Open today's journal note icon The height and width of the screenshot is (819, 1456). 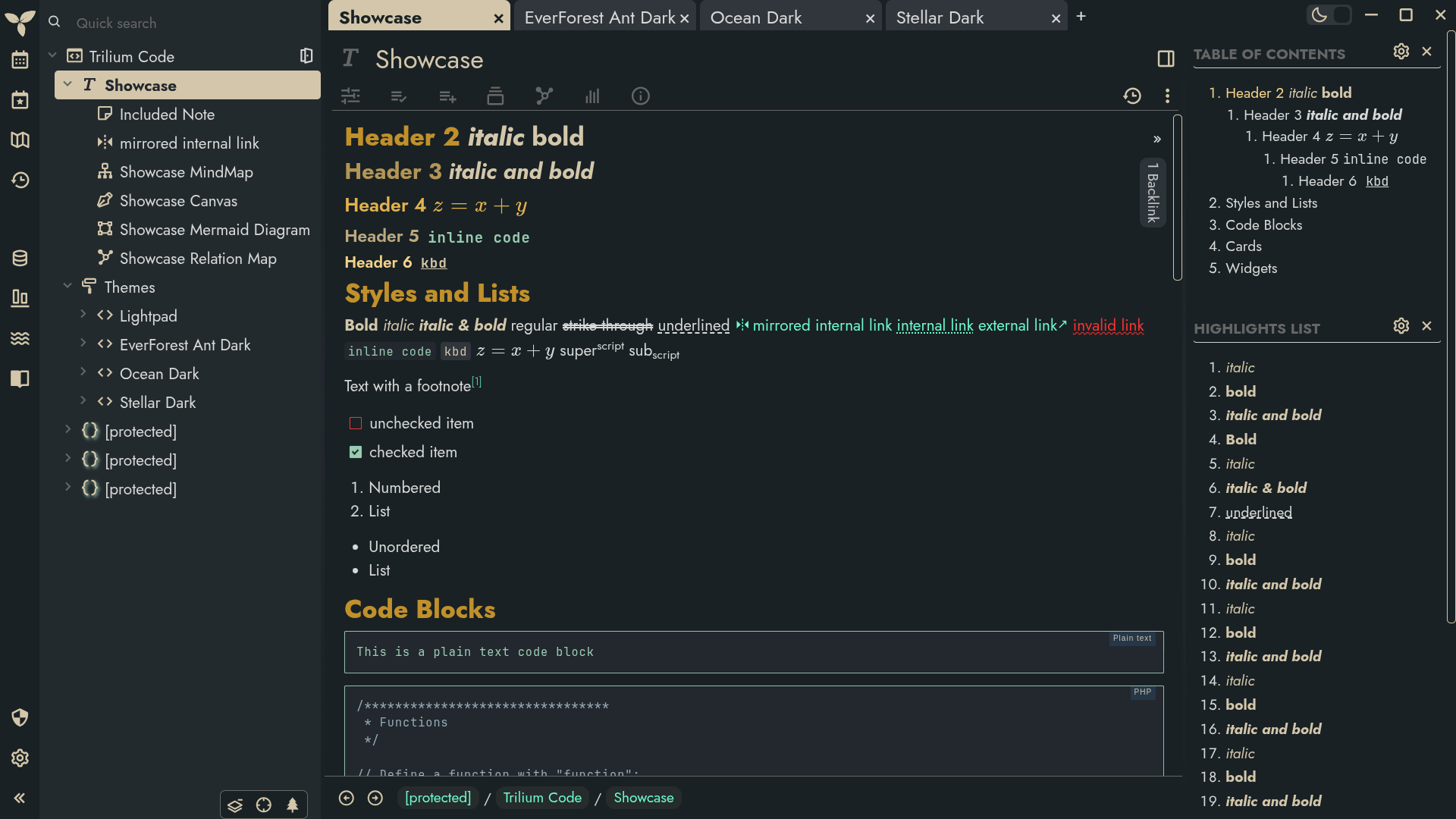20,100
